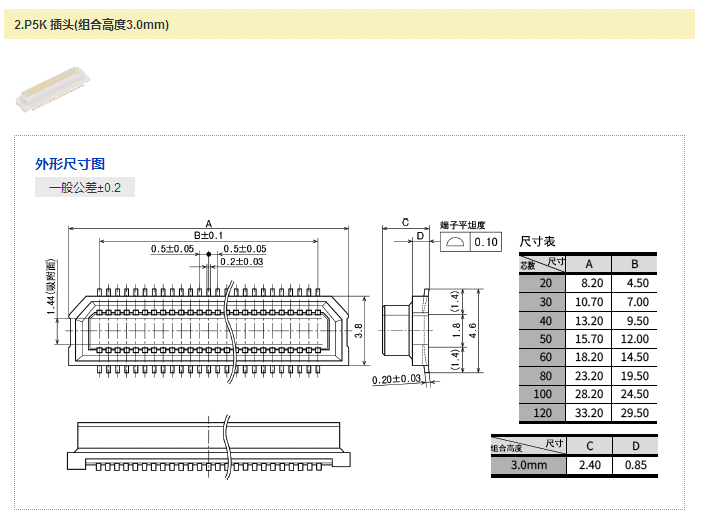Screen dimensions: 703x525
Task: Click the flatness symbol in tolerance box
Action: tap(454, 242)
